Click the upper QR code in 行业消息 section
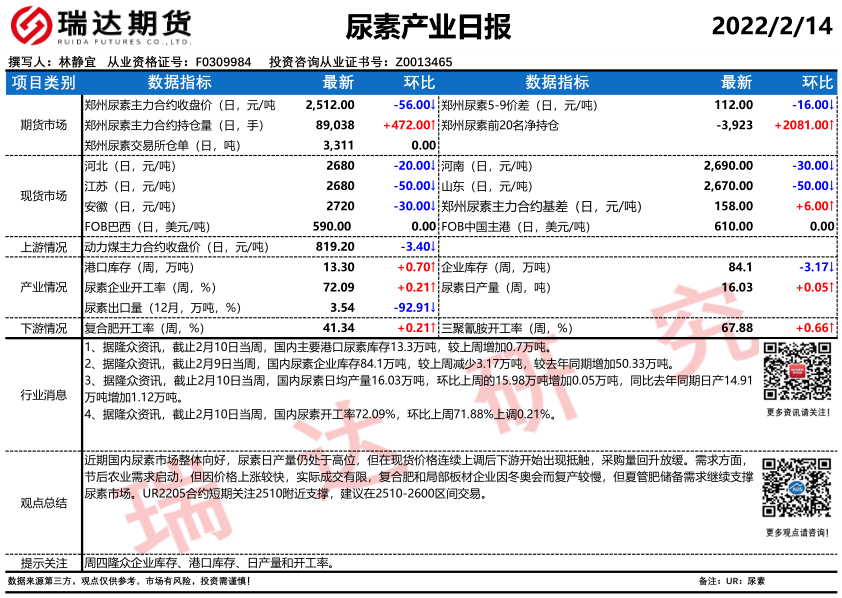This screenshot has width=842, height=598. (797, 372)
